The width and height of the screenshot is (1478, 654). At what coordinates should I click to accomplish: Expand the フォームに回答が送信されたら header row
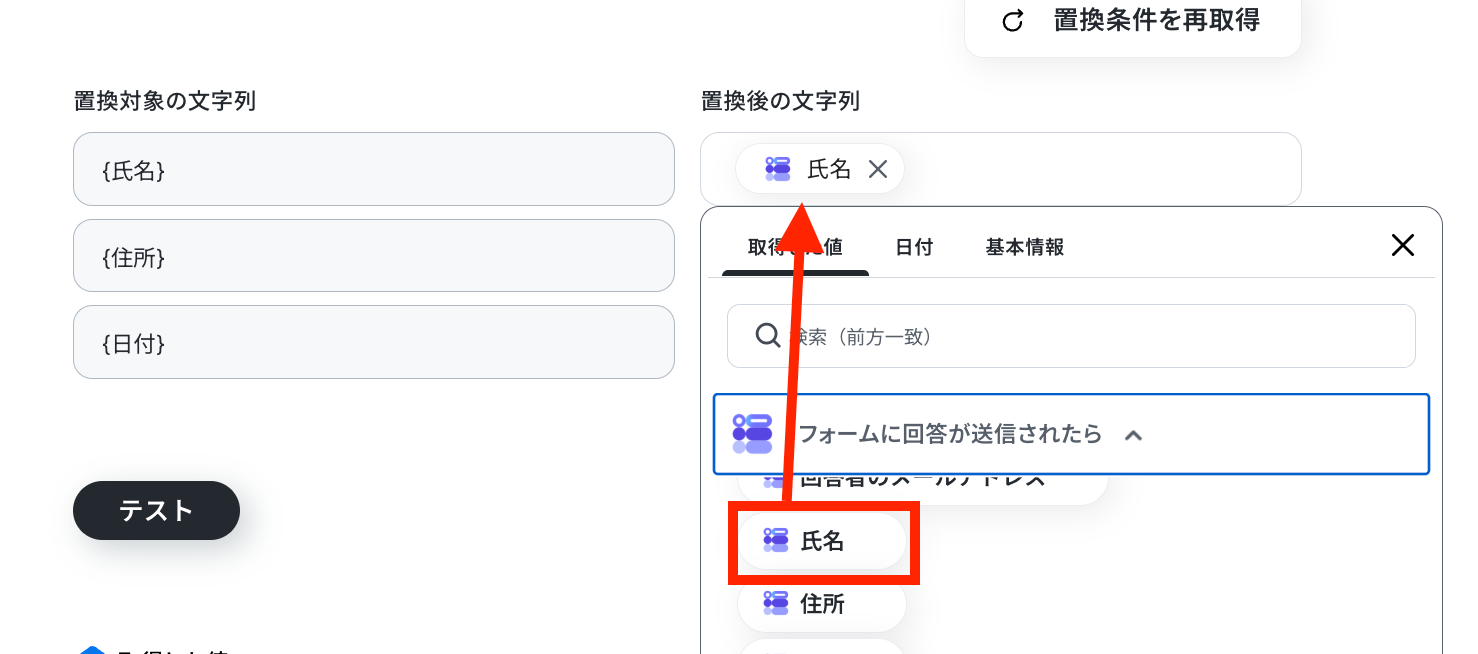pos(1071,434)
